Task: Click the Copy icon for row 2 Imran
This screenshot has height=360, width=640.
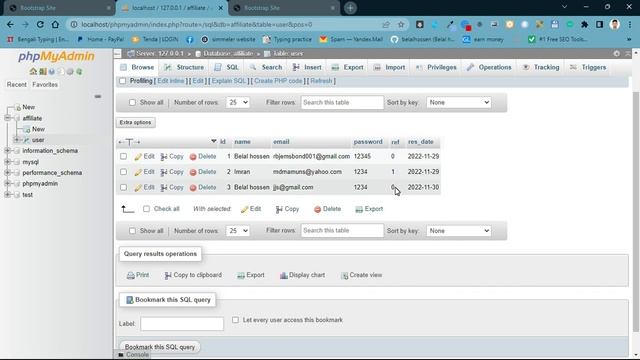Action: (164, 172)
